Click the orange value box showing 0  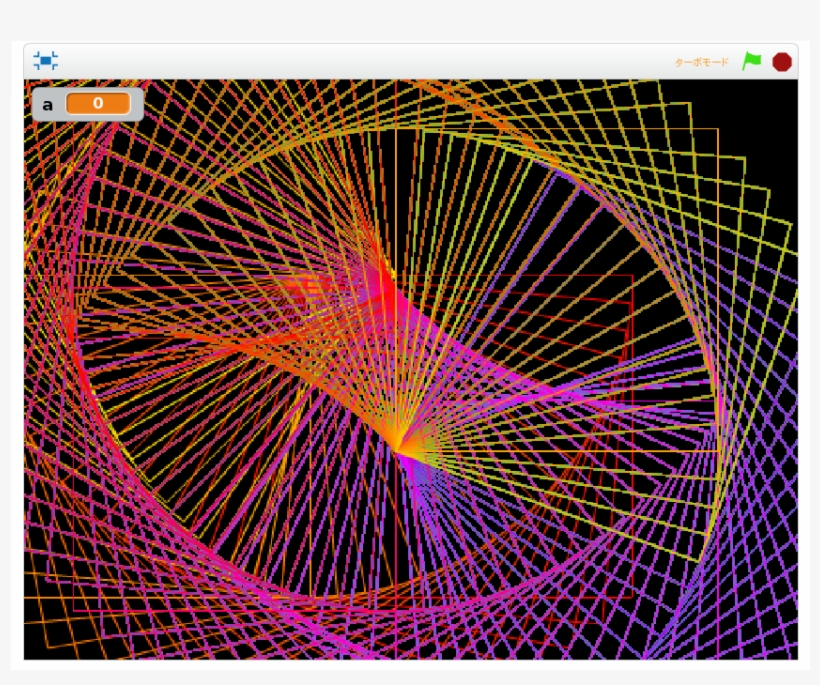click(x=98, y=104)
